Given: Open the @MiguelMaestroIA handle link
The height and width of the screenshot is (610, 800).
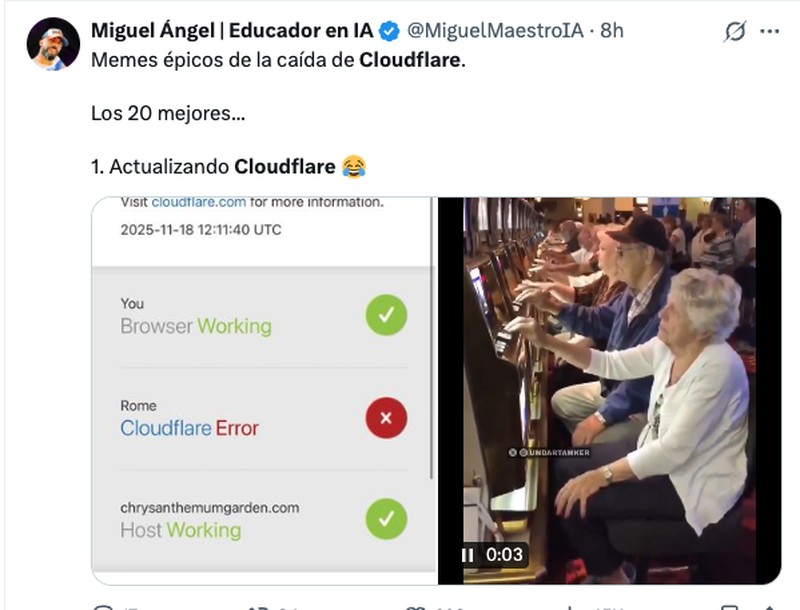Looking at the screenshot, I should tap(495, 31).
